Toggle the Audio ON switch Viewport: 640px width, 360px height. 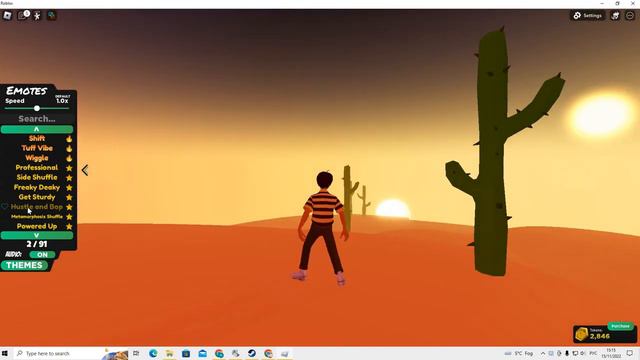[x=42, y=255]
